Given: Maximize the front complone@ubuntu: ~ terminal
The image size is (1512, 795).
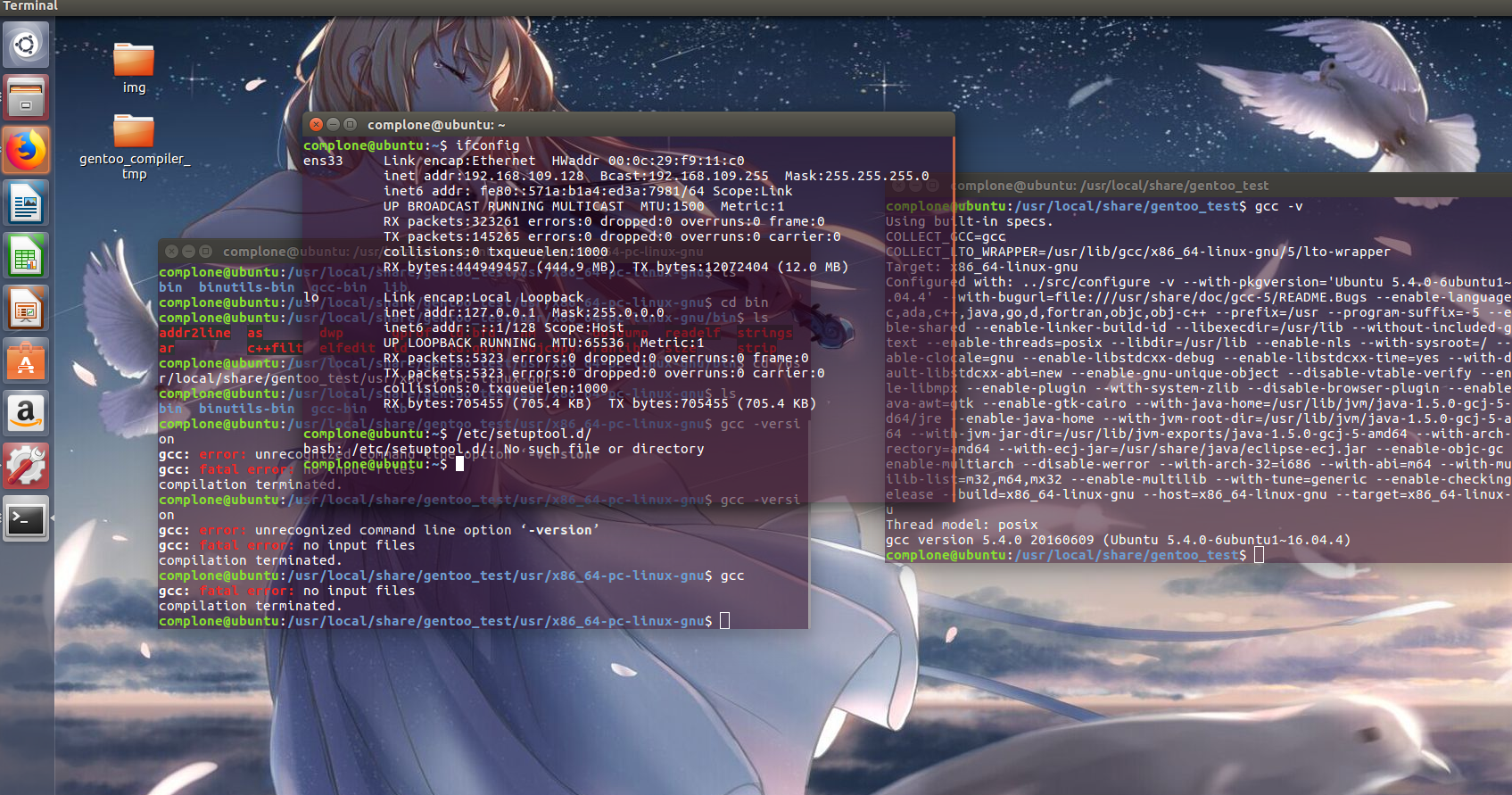Looking at the screenshot, I should tap(350, 125).
